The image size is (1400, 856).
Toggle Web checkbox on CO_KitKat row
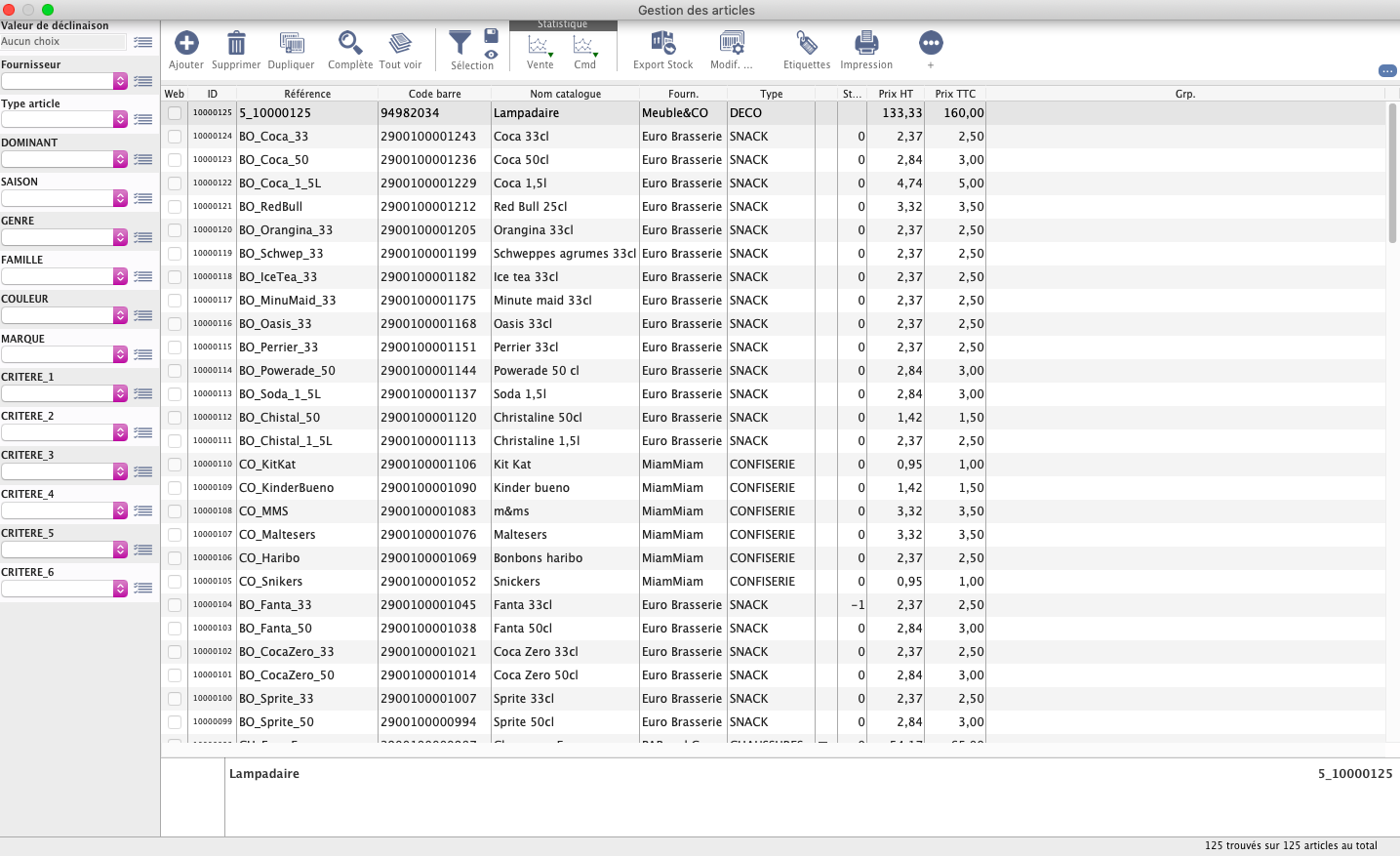[x=175, y=465]
